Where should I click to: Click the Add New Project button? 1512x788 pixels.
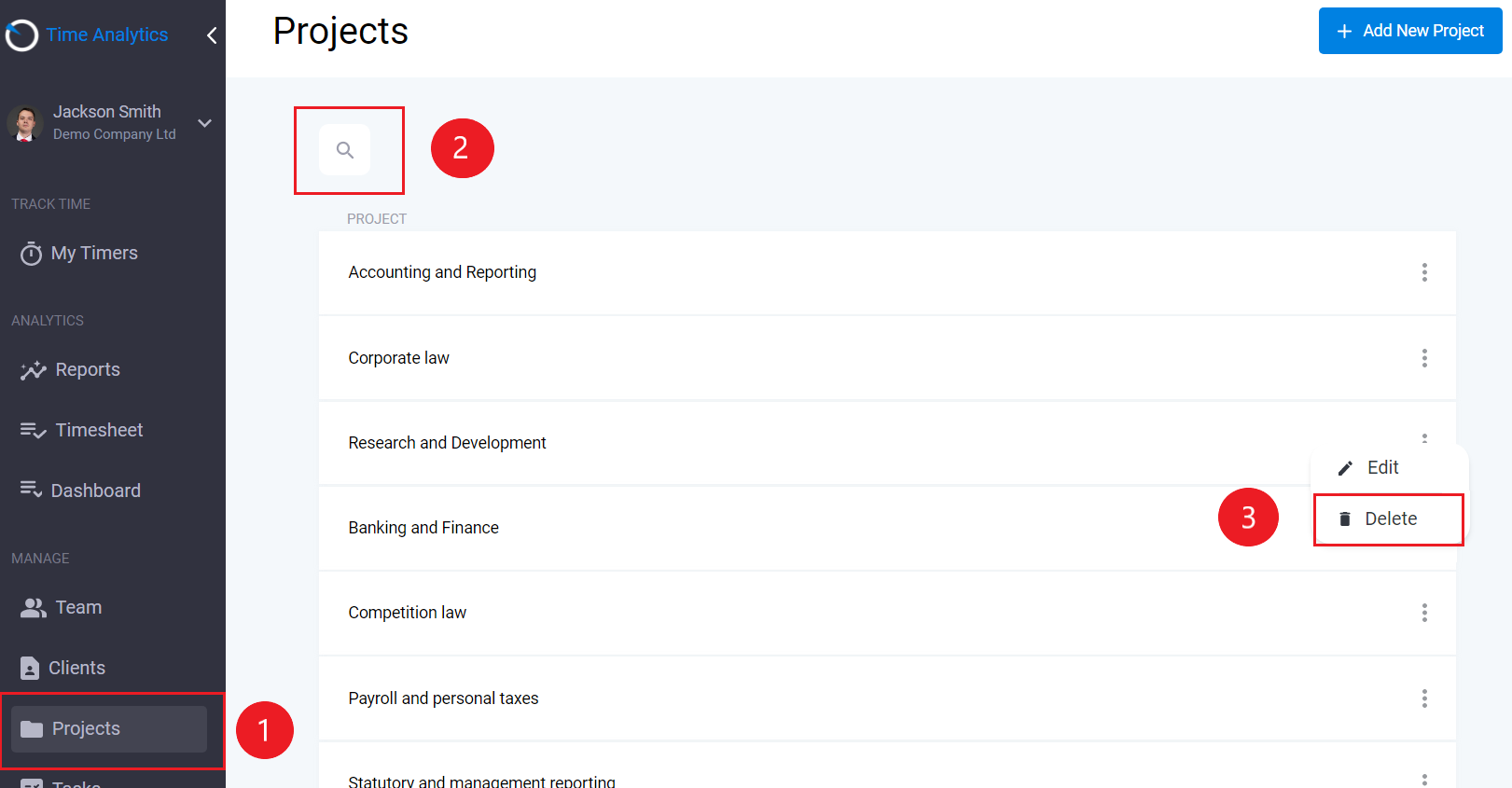point(1410,31)
